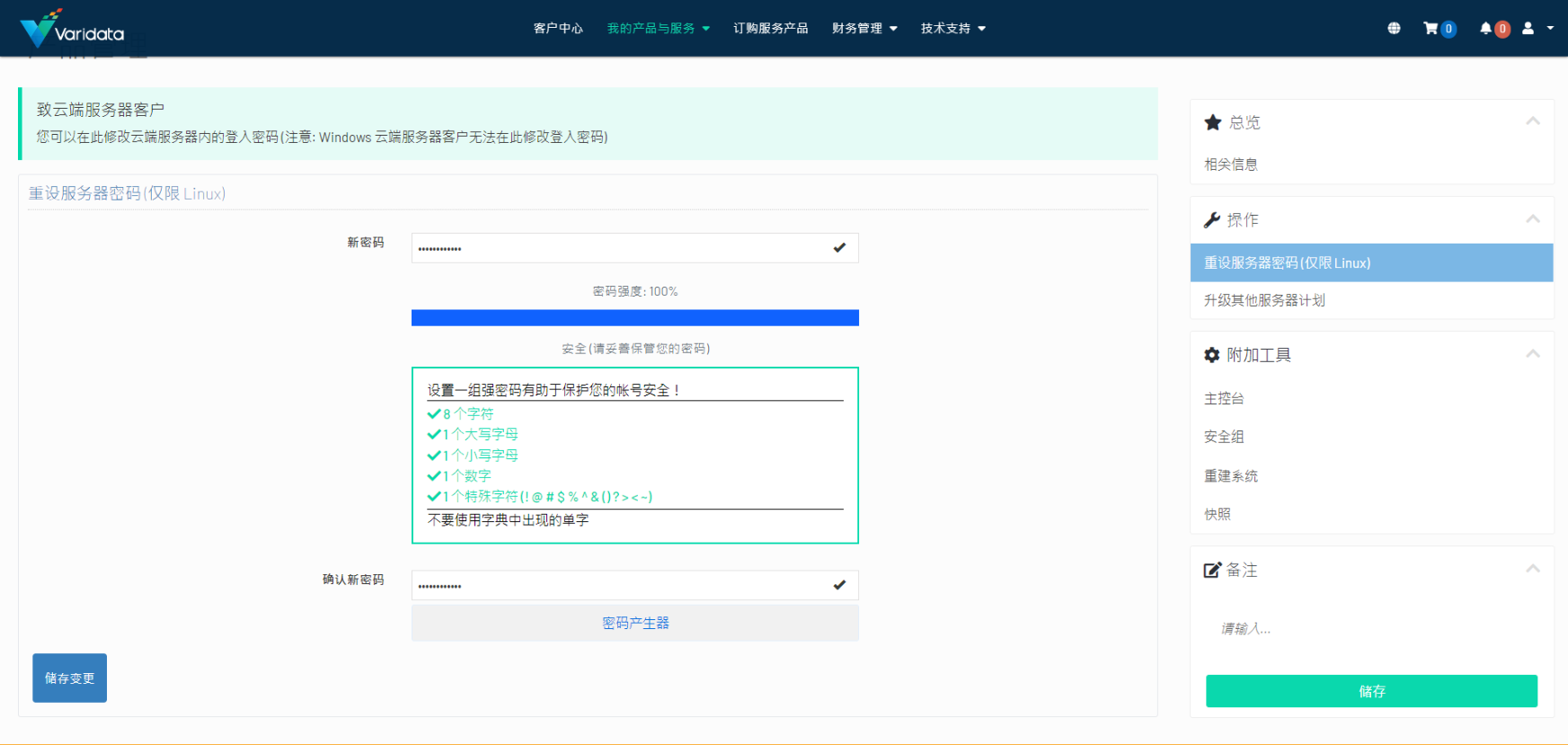This screenshot has height=745, width=1568.
Task: Focus the 新密码 input field
Action: click(620, 248)
